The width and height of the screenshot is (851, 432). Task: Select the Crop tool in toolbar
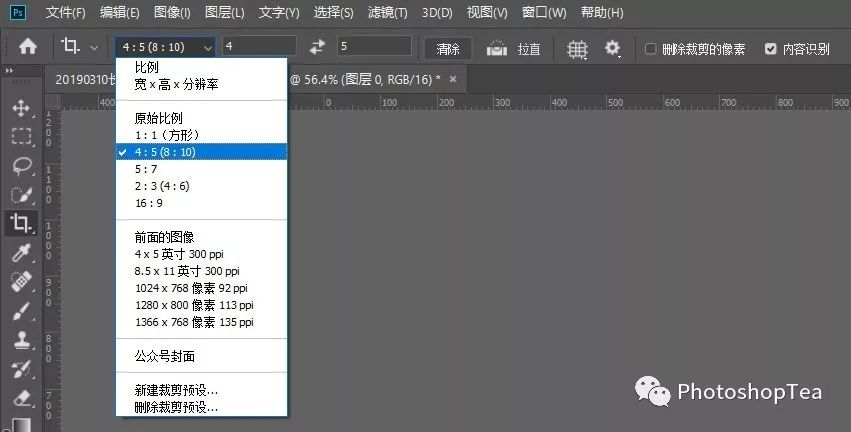pos(21,223)
